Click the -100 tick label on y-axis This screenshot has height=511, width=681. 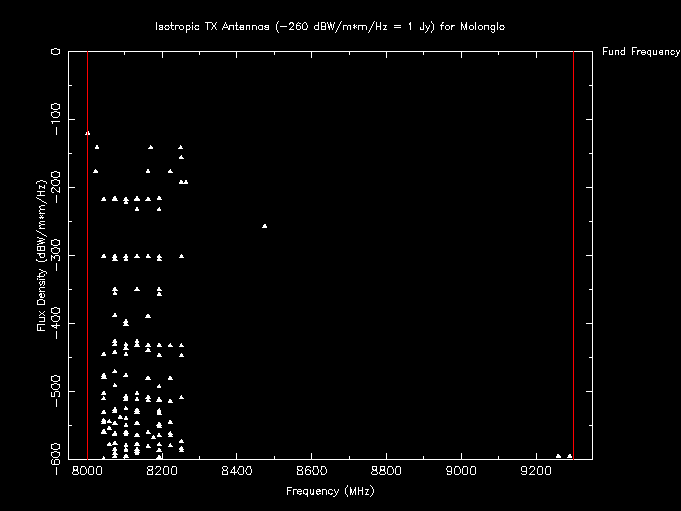pyautogui.click(x=58, y=119)
